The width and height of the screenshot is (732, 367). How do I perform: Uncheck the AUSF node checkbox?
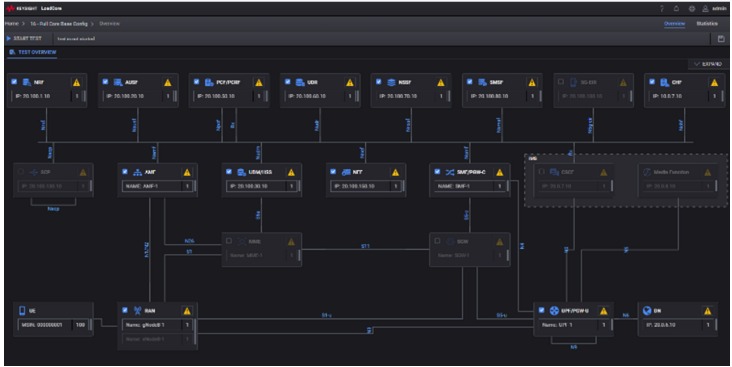coord(106,82)
